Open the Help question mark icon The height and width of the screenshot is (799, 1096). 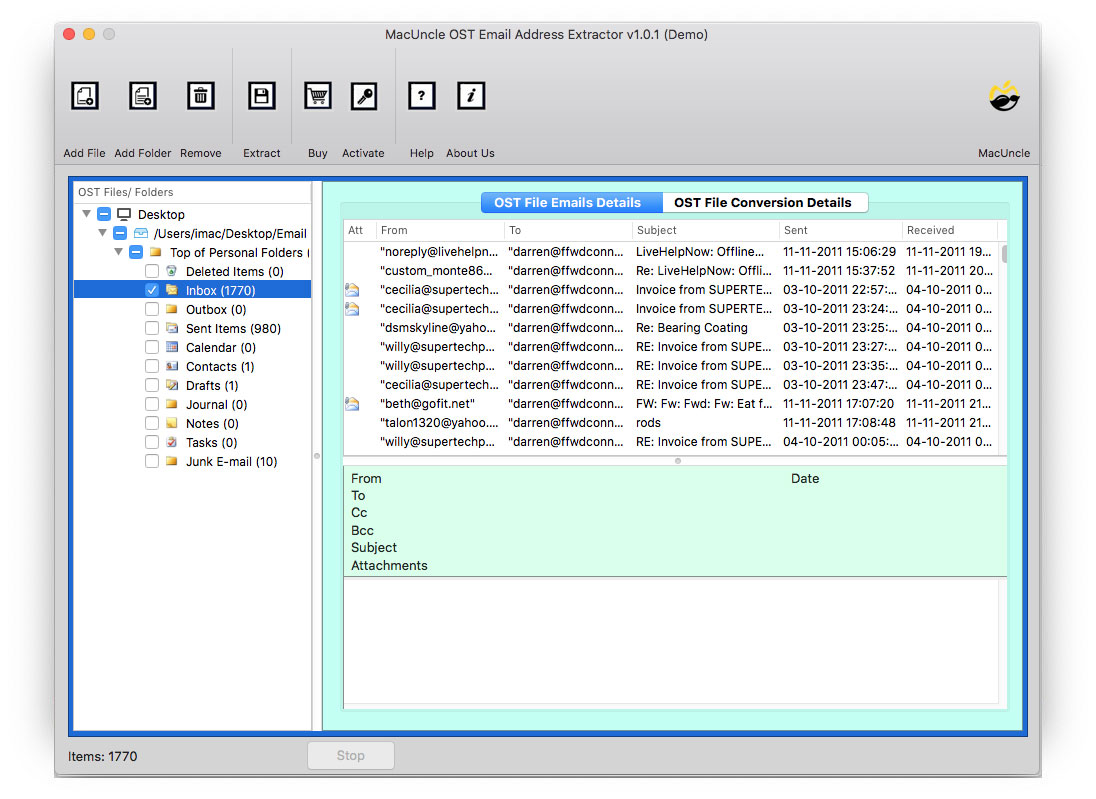[x=421, y=96]
